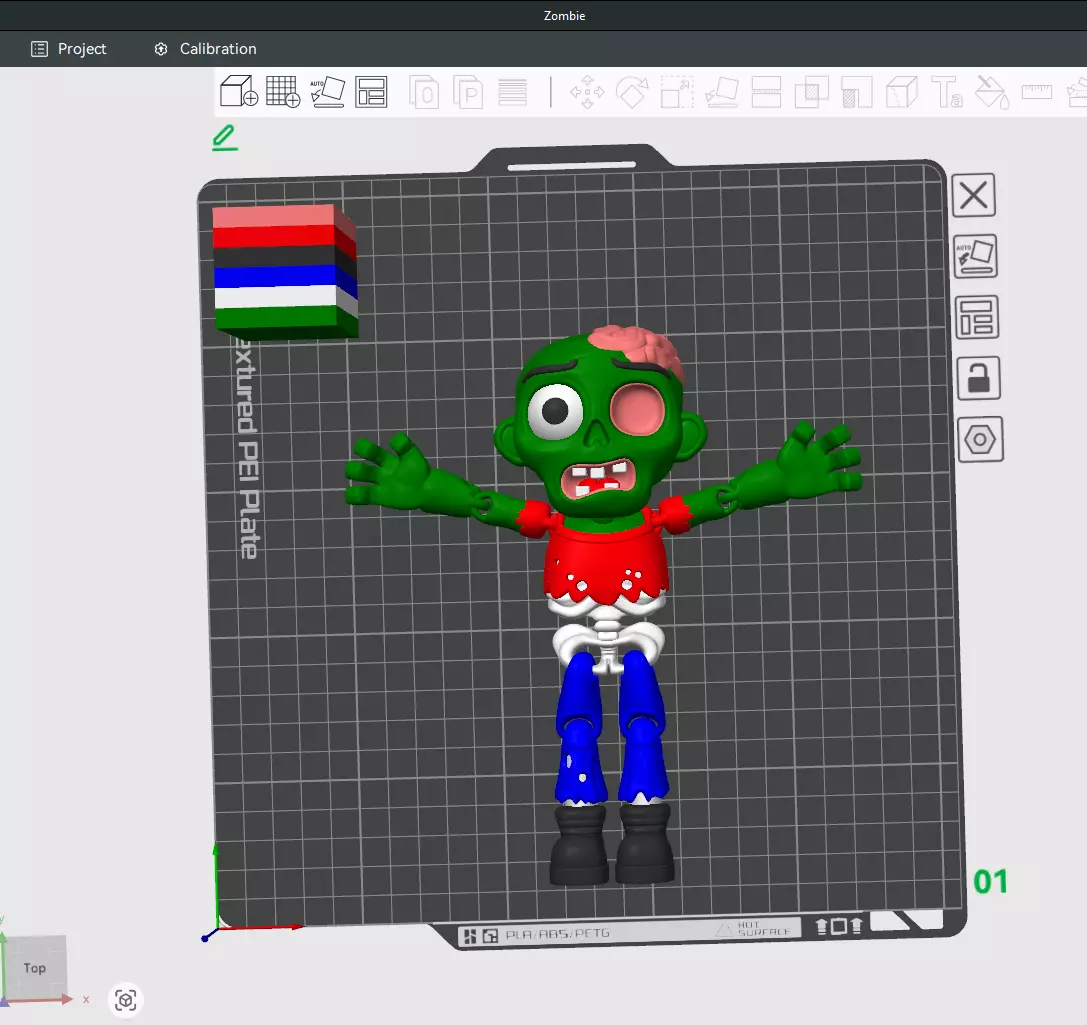Open the Calibration tab
This screenshot has height=1025, width=1087.
coord(205,49)
